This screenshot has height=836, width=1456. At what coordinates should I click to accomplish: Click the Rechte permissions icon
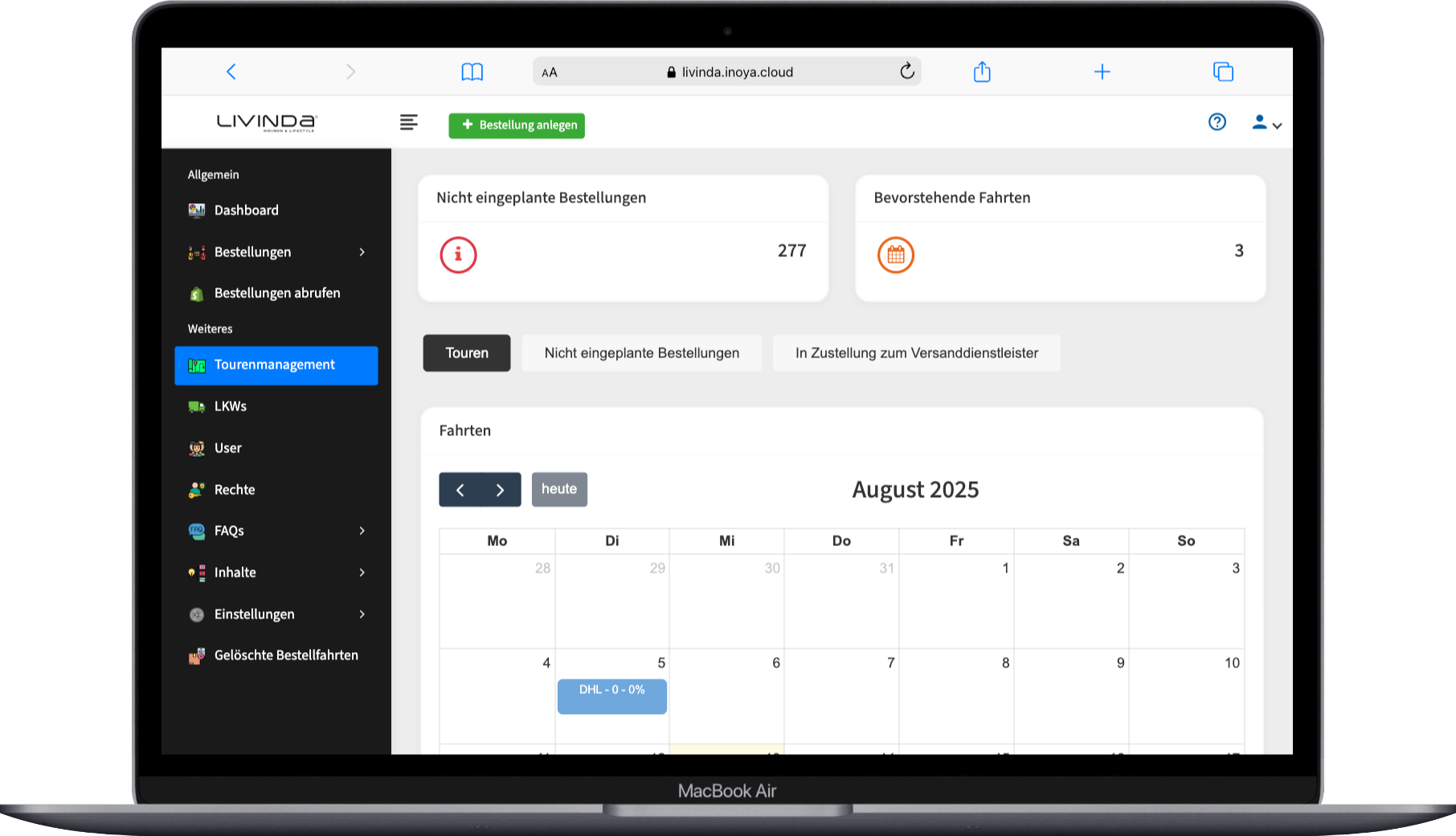(196, 490)
